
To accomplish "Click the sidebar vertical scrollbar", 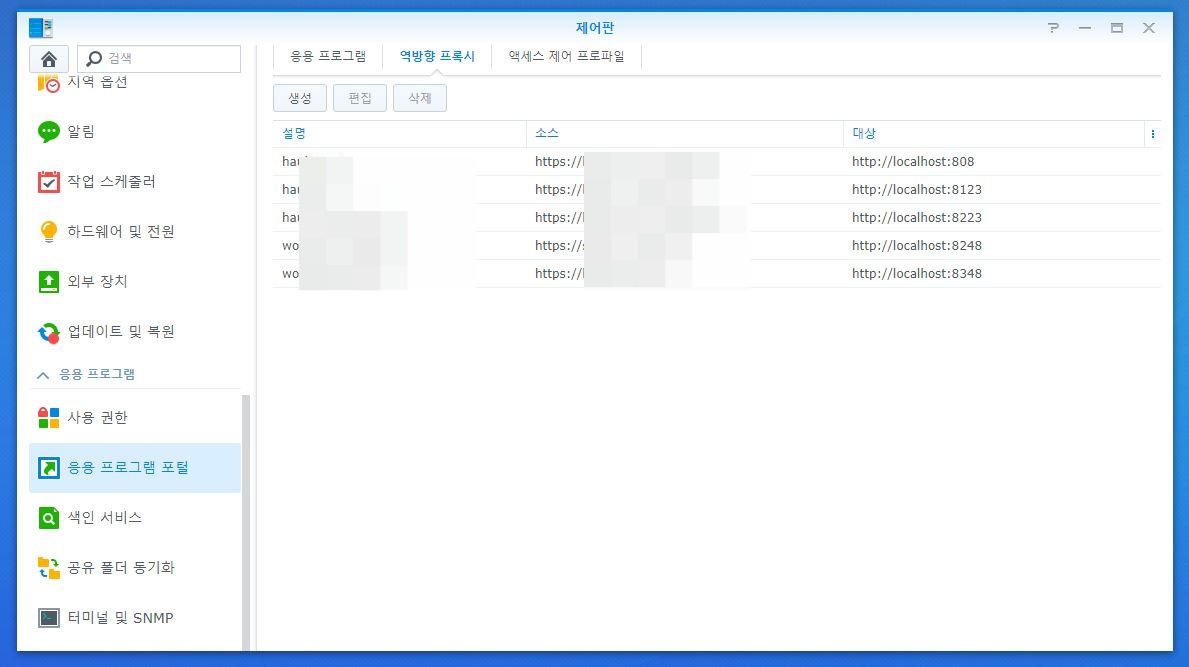I will pyautogui.click(x=246, y=520).
